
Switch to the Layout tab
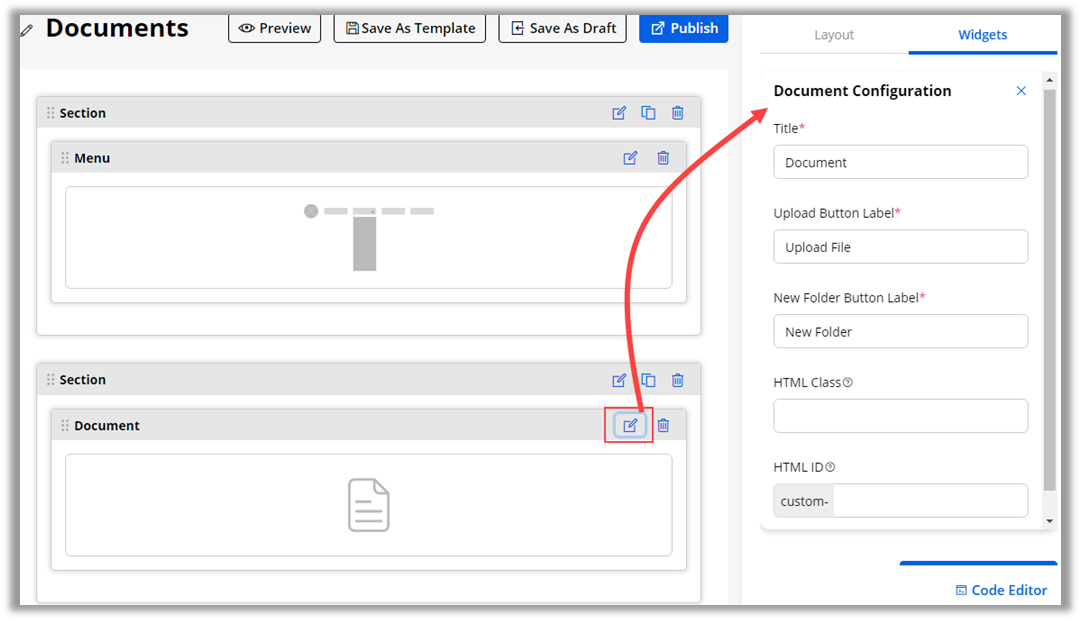click(x=833, y=35)
